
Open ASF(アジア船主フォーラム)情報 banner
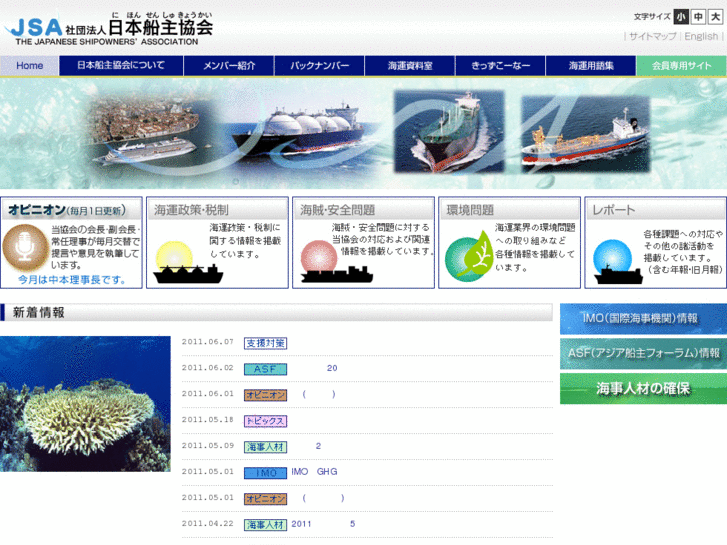pos(643,353)
